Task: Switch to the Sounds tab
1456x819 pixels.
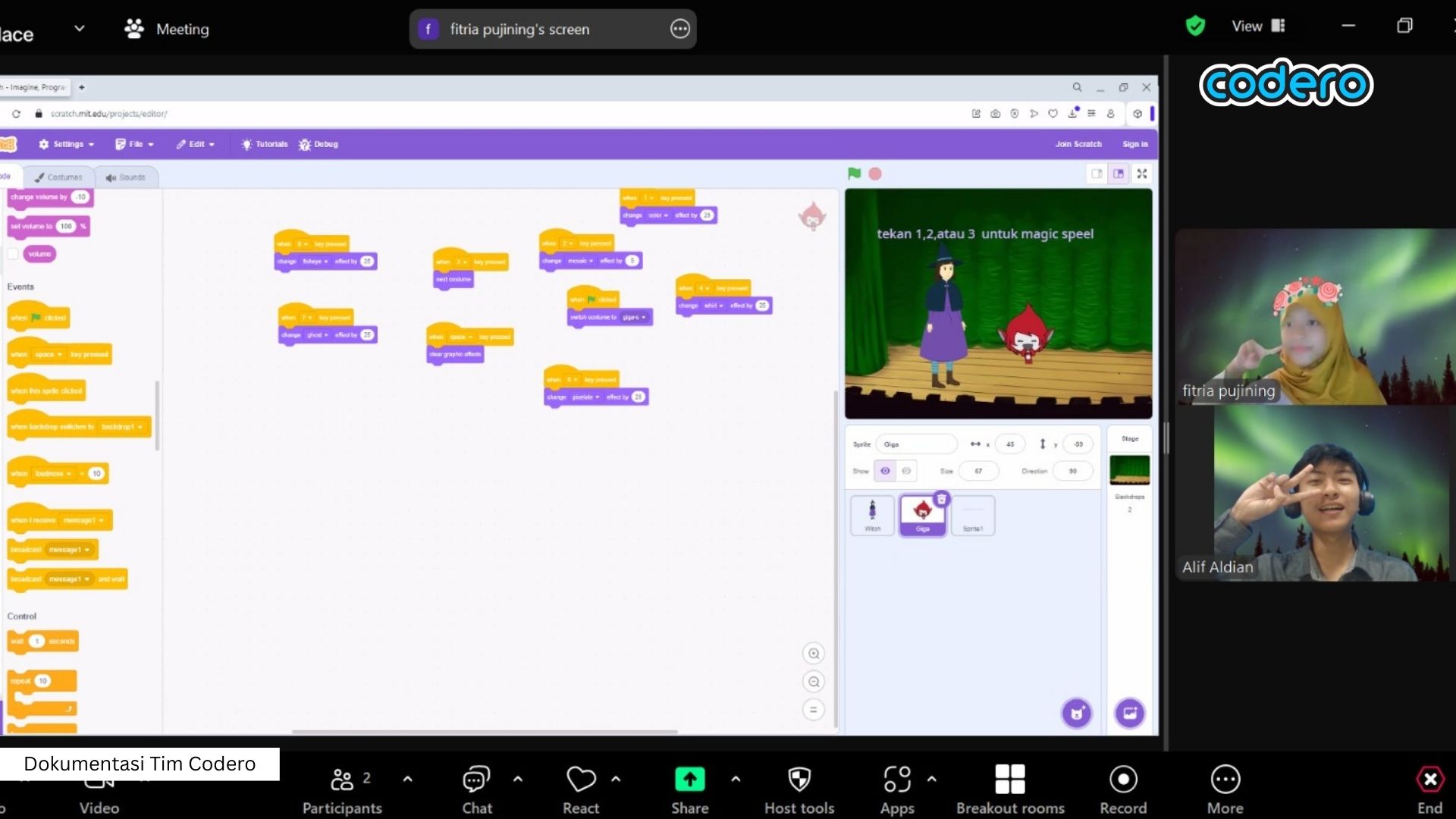Action: [126, 177]
